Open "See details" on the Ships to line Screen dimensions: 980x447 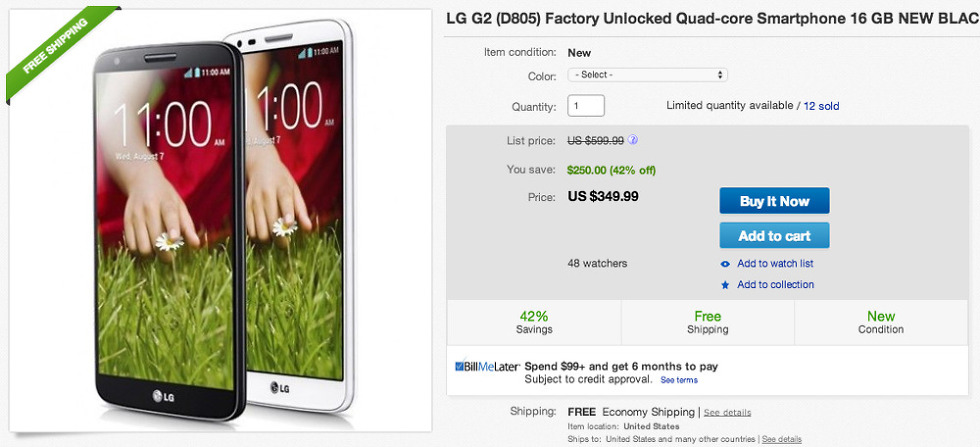tap(781, 439)
